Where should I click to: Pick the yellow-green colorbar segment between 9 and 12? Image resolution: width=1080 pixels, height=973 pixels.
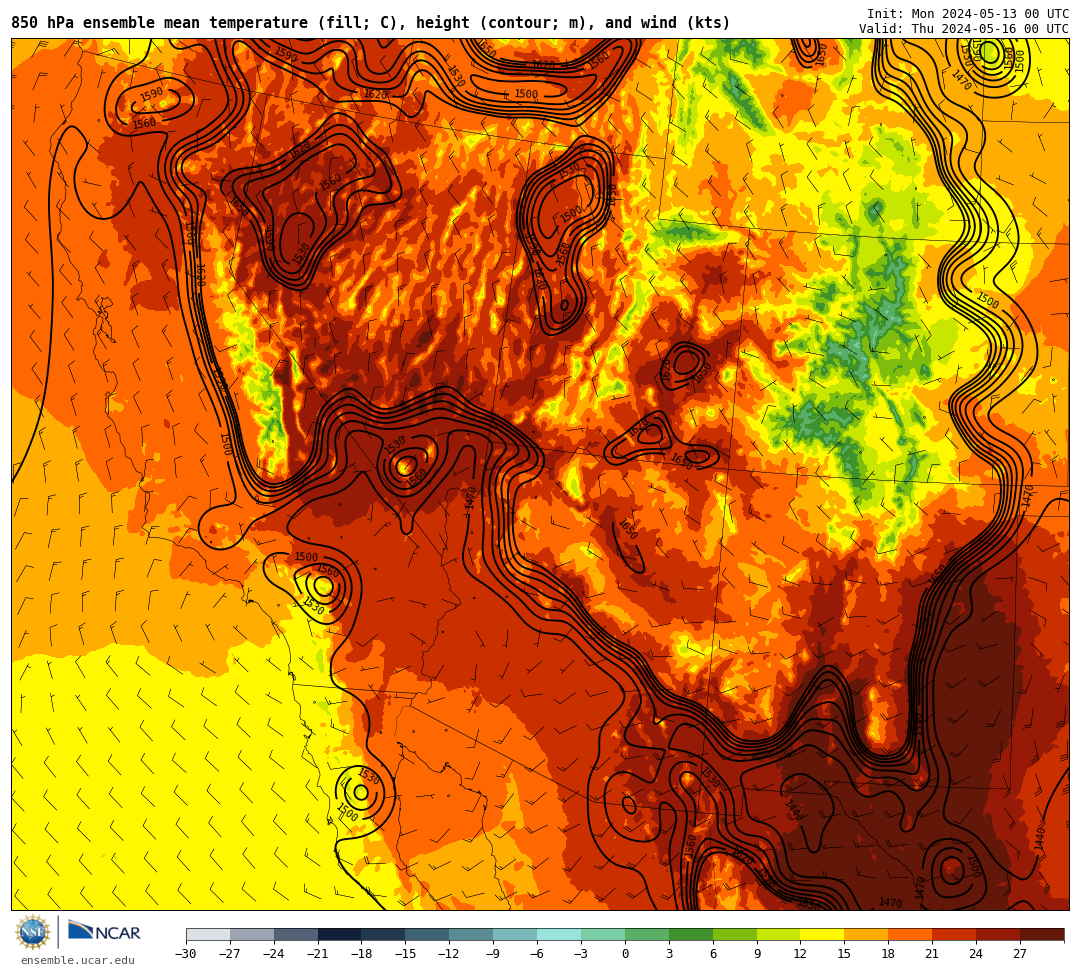click(778, 934)
